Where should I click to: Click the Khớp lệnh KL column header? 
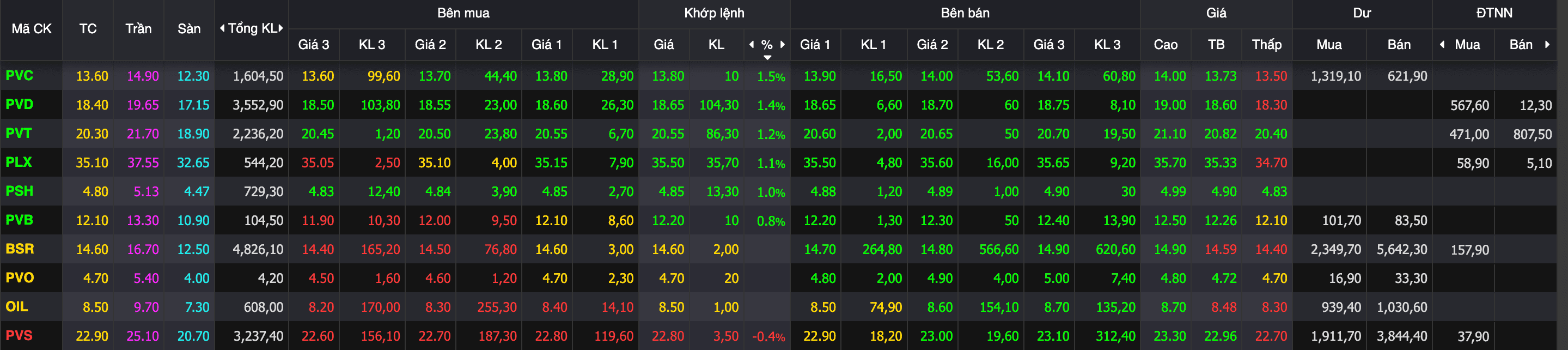[716, 45]
